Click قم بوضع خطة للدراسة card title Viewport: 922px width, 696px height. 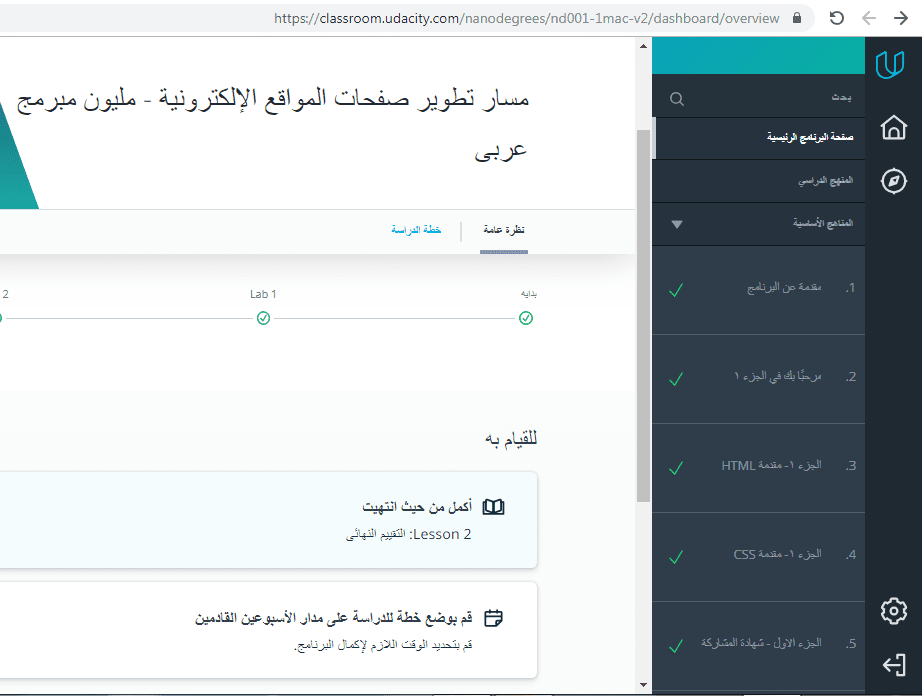[x=334, y=618]
